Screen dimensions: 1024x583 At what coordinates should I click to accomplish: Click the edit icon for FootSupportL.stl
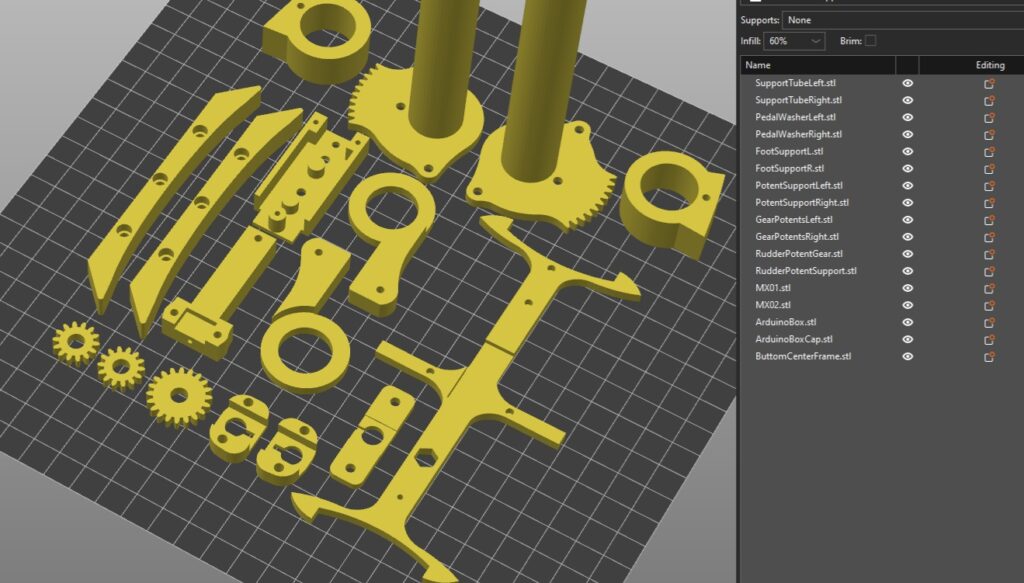989,152
